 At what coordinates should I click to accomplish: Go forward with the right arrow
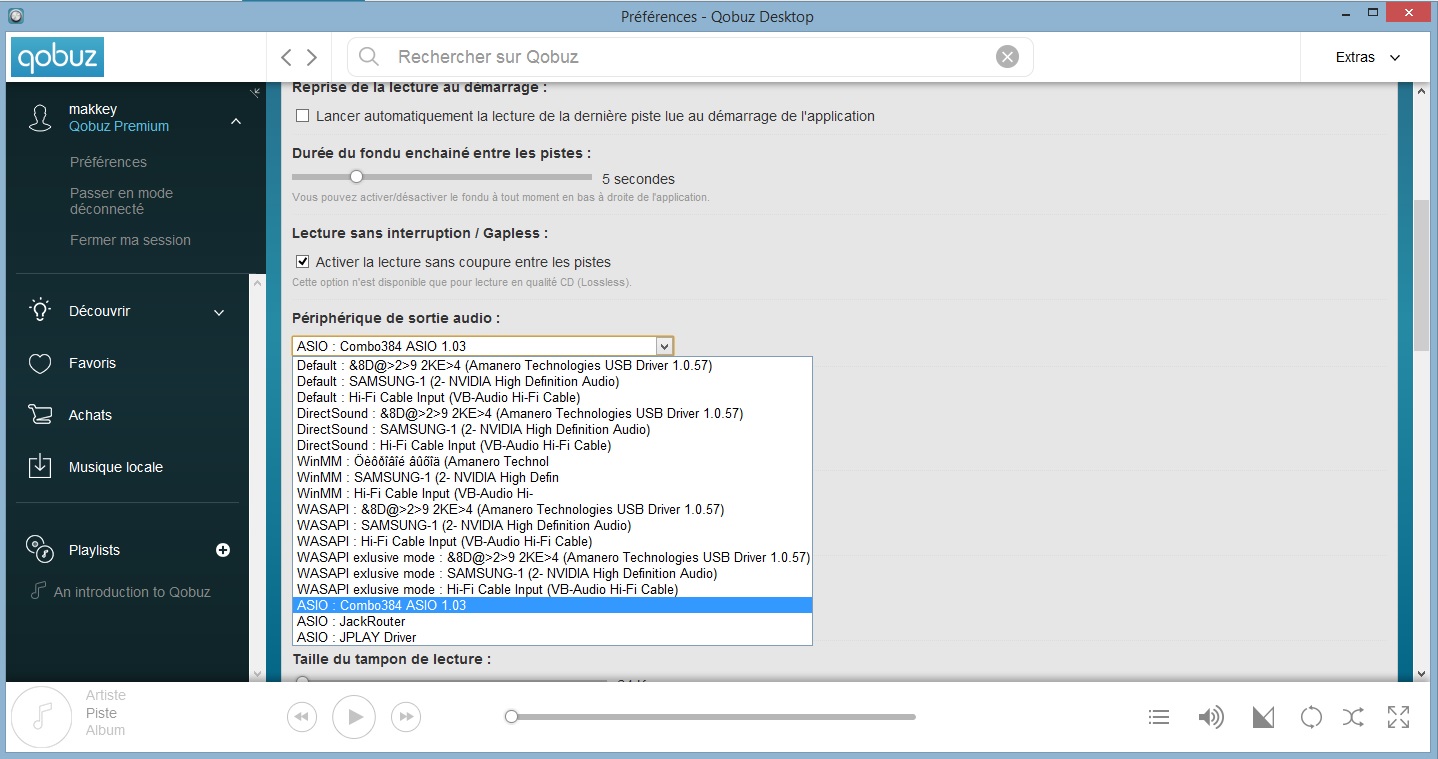pyautogui.click(x=312, y=57)
